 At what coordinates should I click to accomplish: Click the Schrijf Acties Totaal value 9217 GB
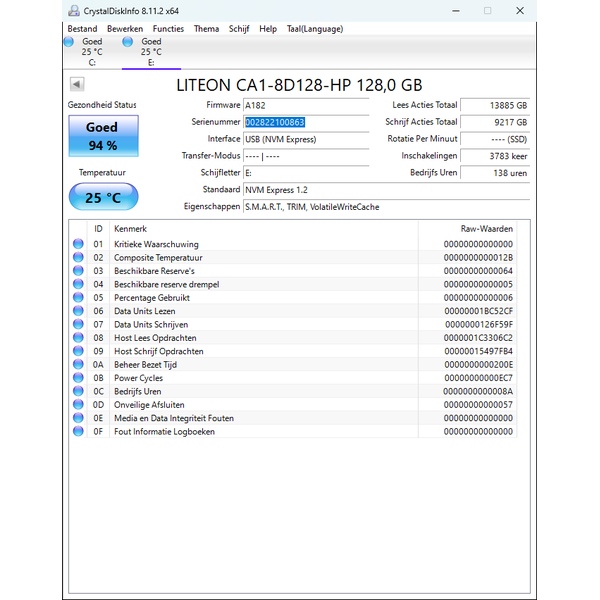[495, 122]
